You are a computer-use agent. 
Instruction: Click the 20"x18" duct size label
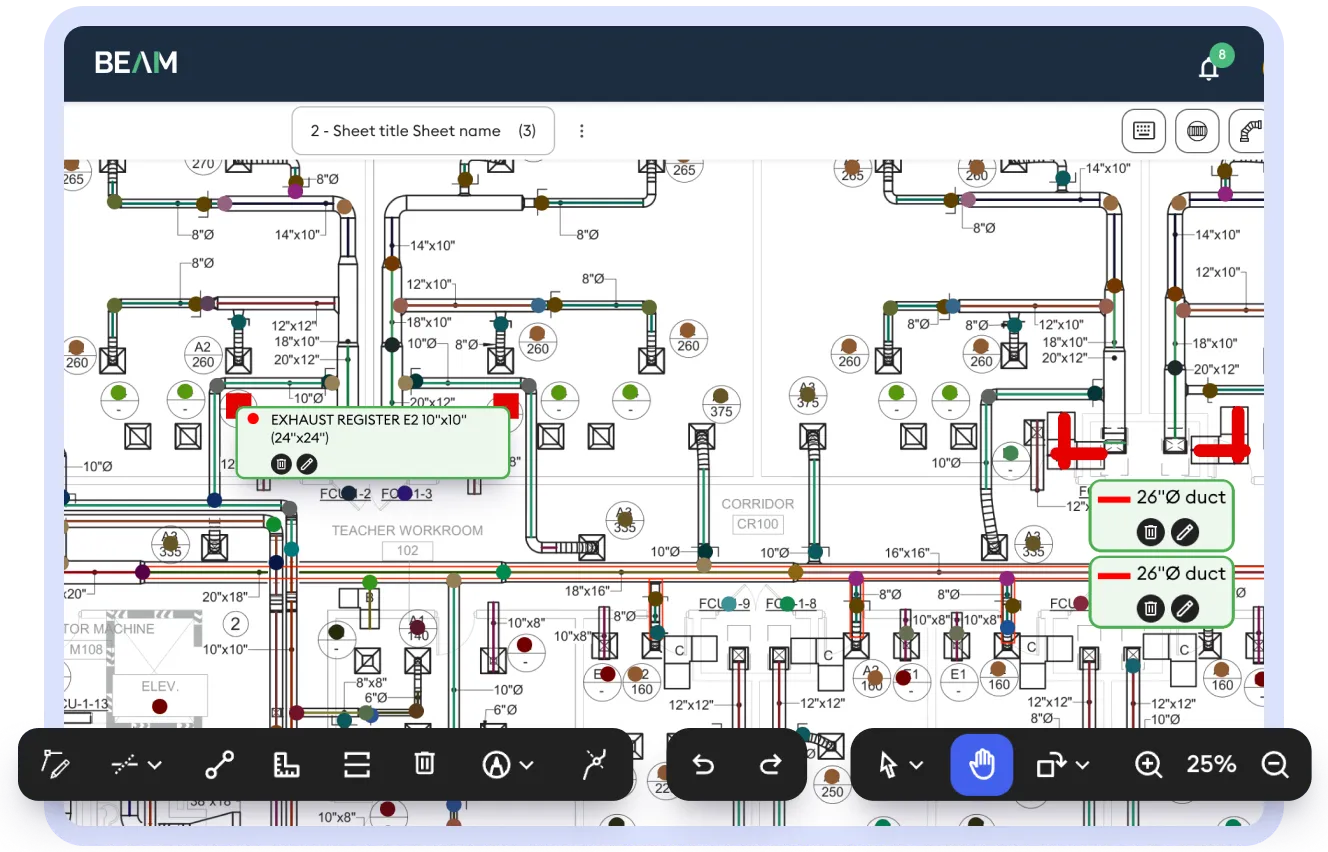coord(225,597)
